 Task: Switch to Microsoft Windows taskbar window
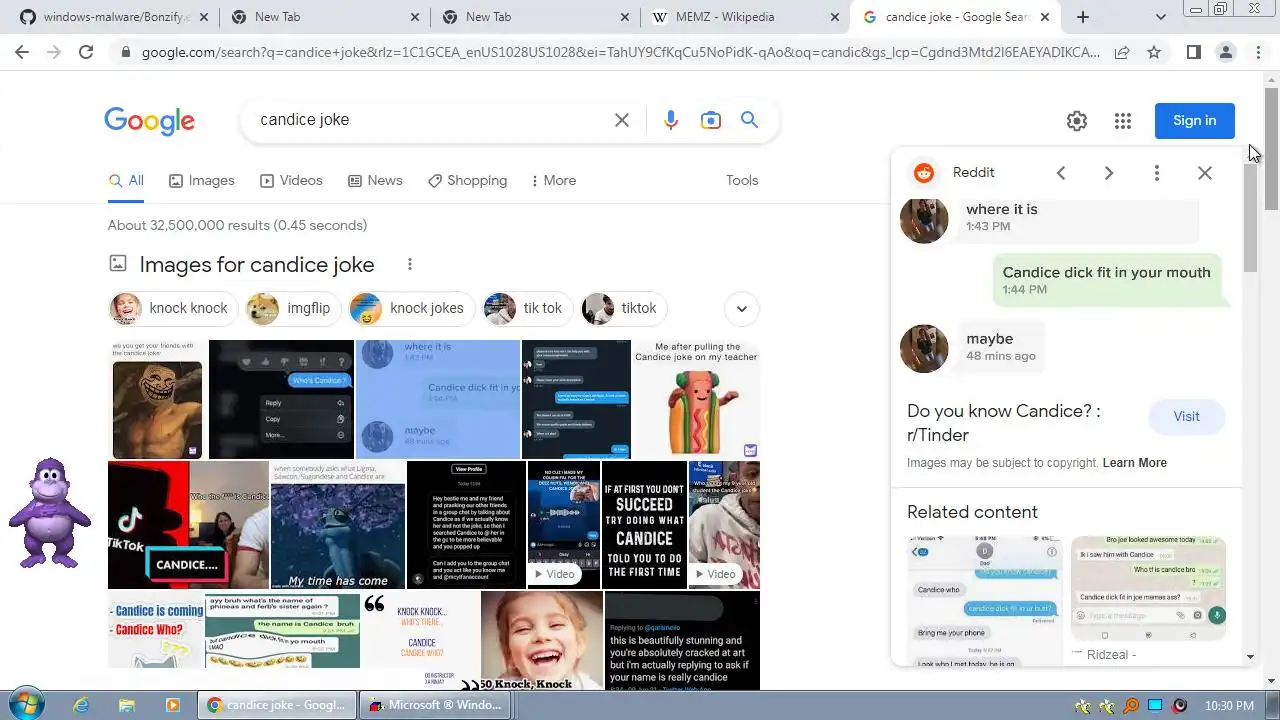436,705
